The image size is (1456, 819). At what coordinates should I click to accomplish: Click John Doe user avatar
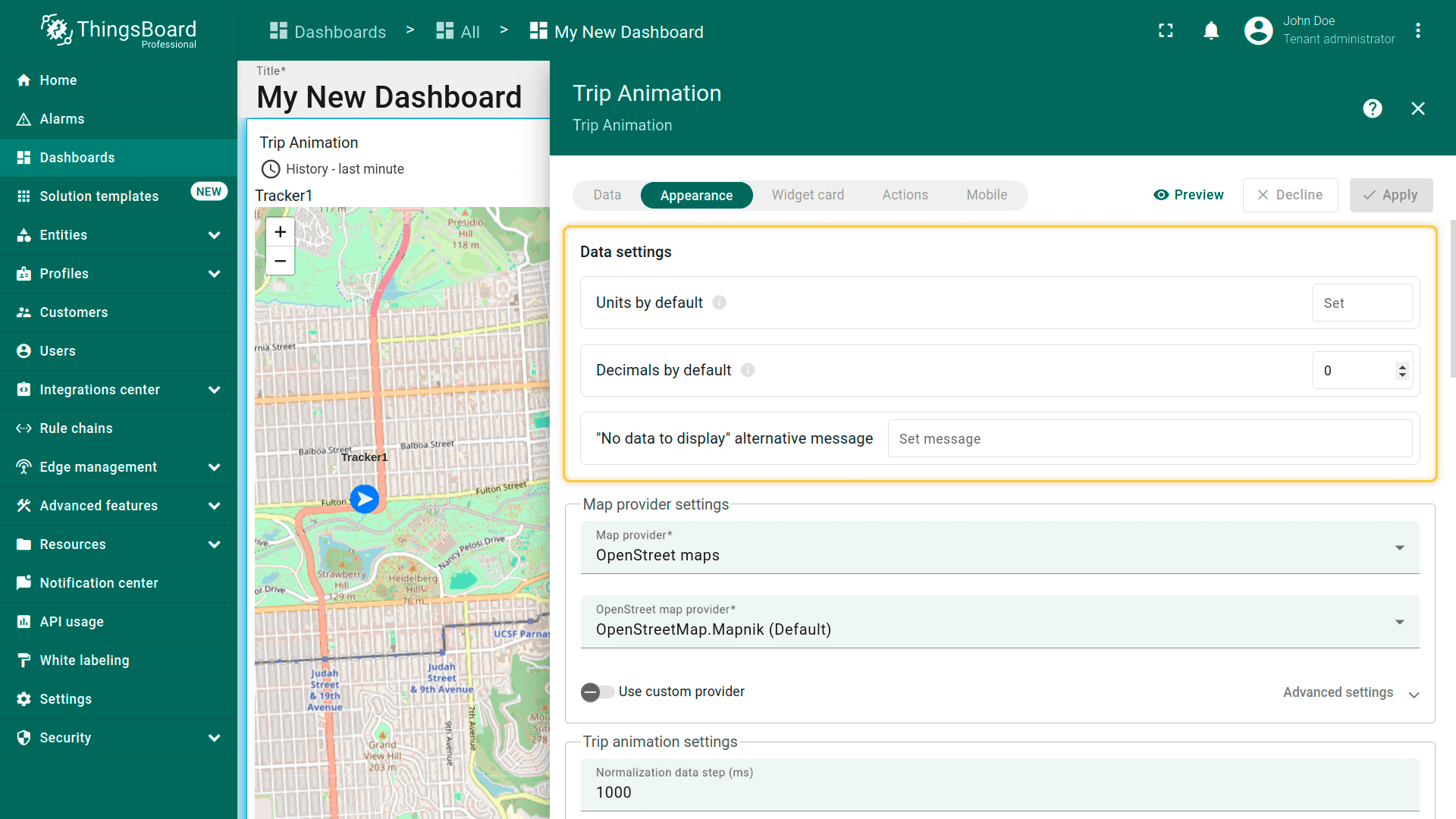(x=1258, y=30)
